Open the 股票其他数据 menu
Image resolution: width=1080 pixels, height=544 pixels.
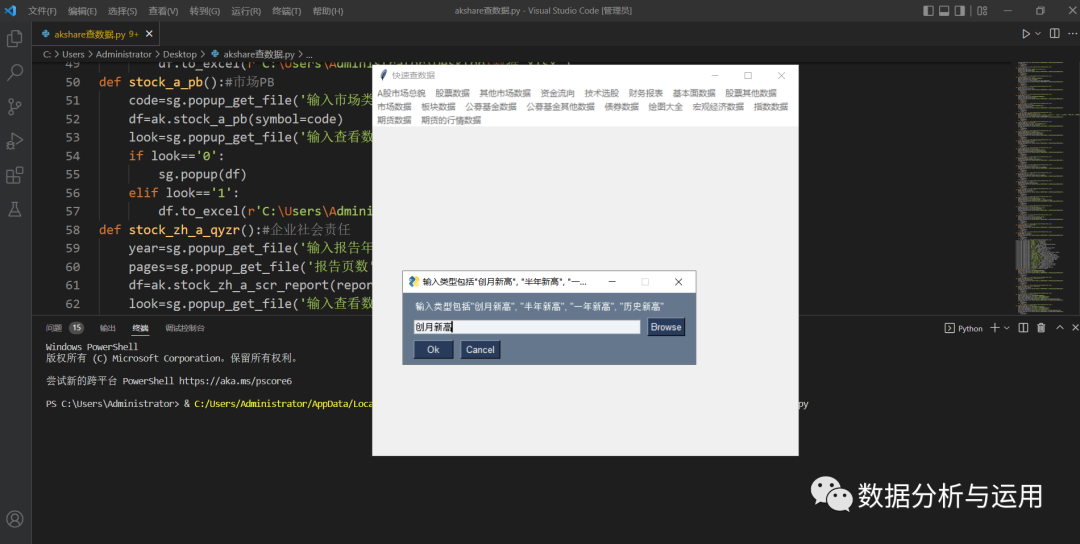tap(751, 93)
